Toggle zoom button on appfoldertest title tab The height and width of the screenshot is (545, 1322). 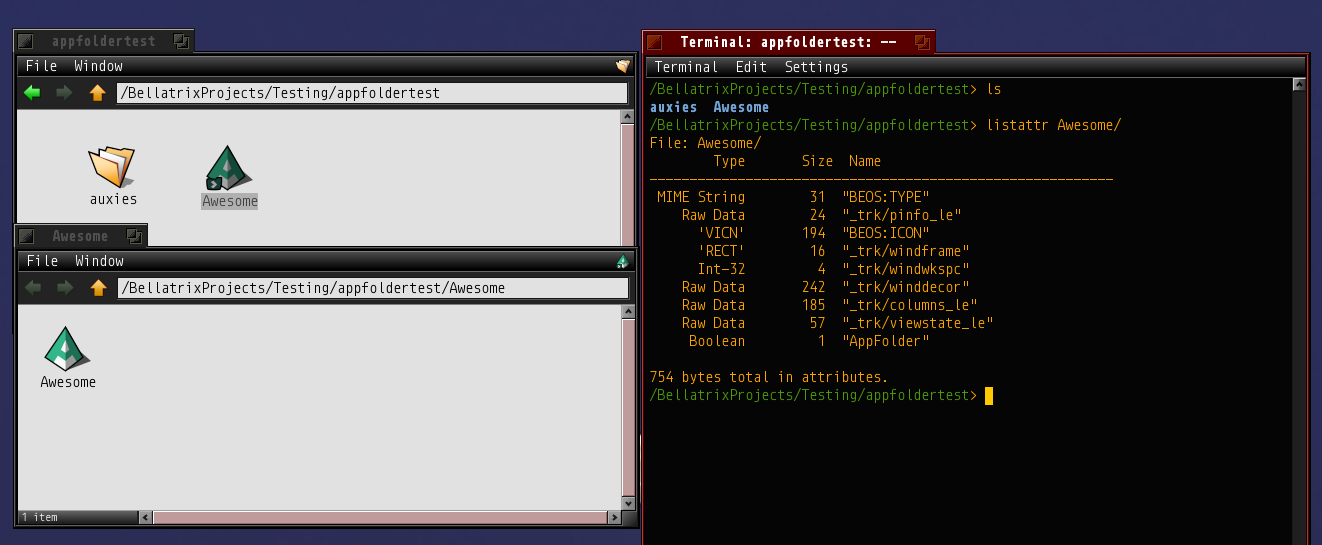[180, 41]
